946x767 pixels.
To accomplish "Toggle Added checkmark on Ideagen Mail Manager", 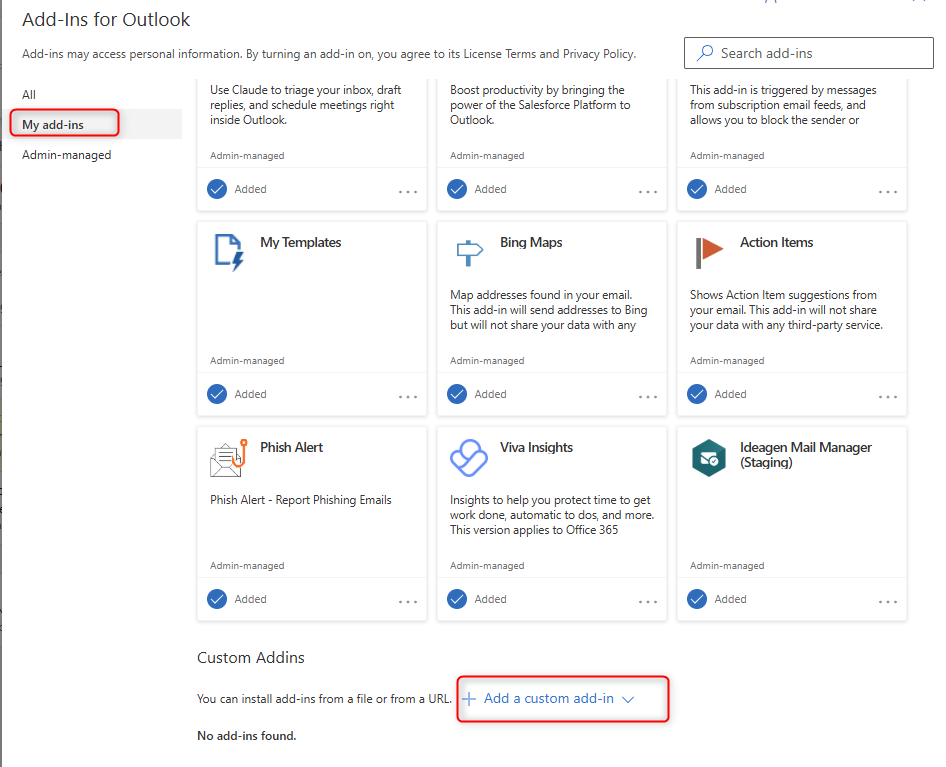I will 697,599.
